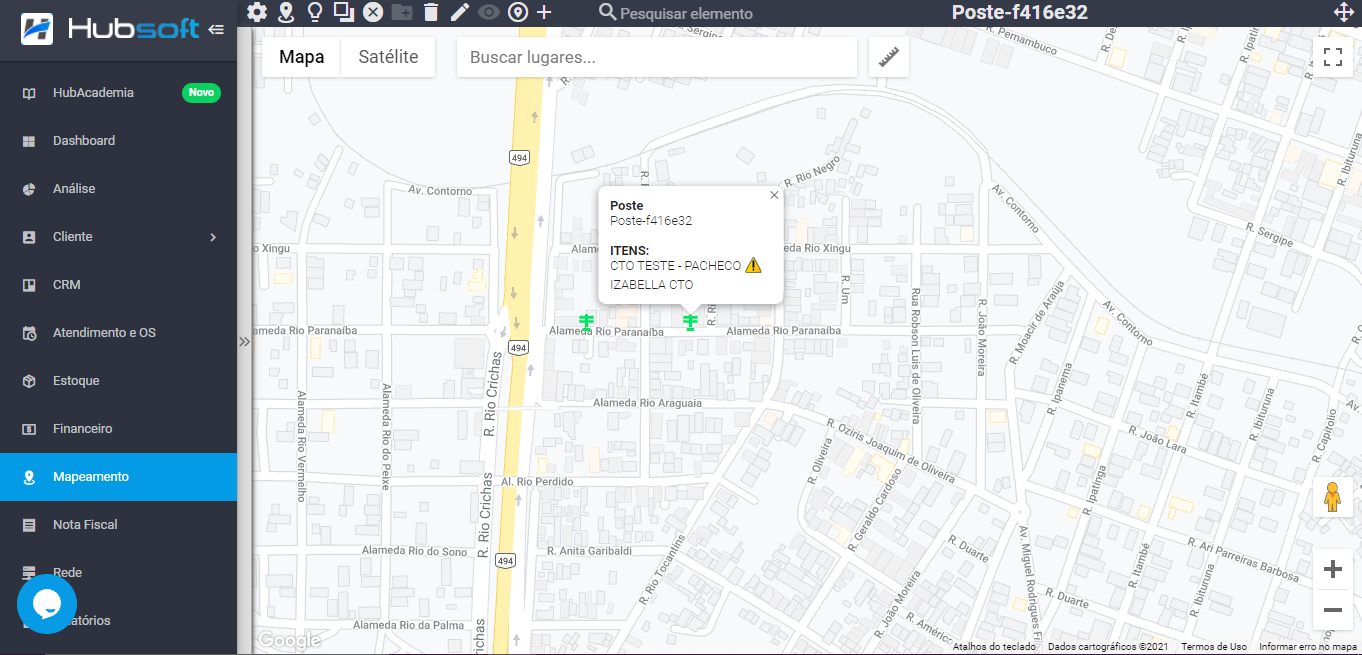Click the circled X cancel icon
The width and height of the screenshot is (1362, 655).
coord(373,12)
